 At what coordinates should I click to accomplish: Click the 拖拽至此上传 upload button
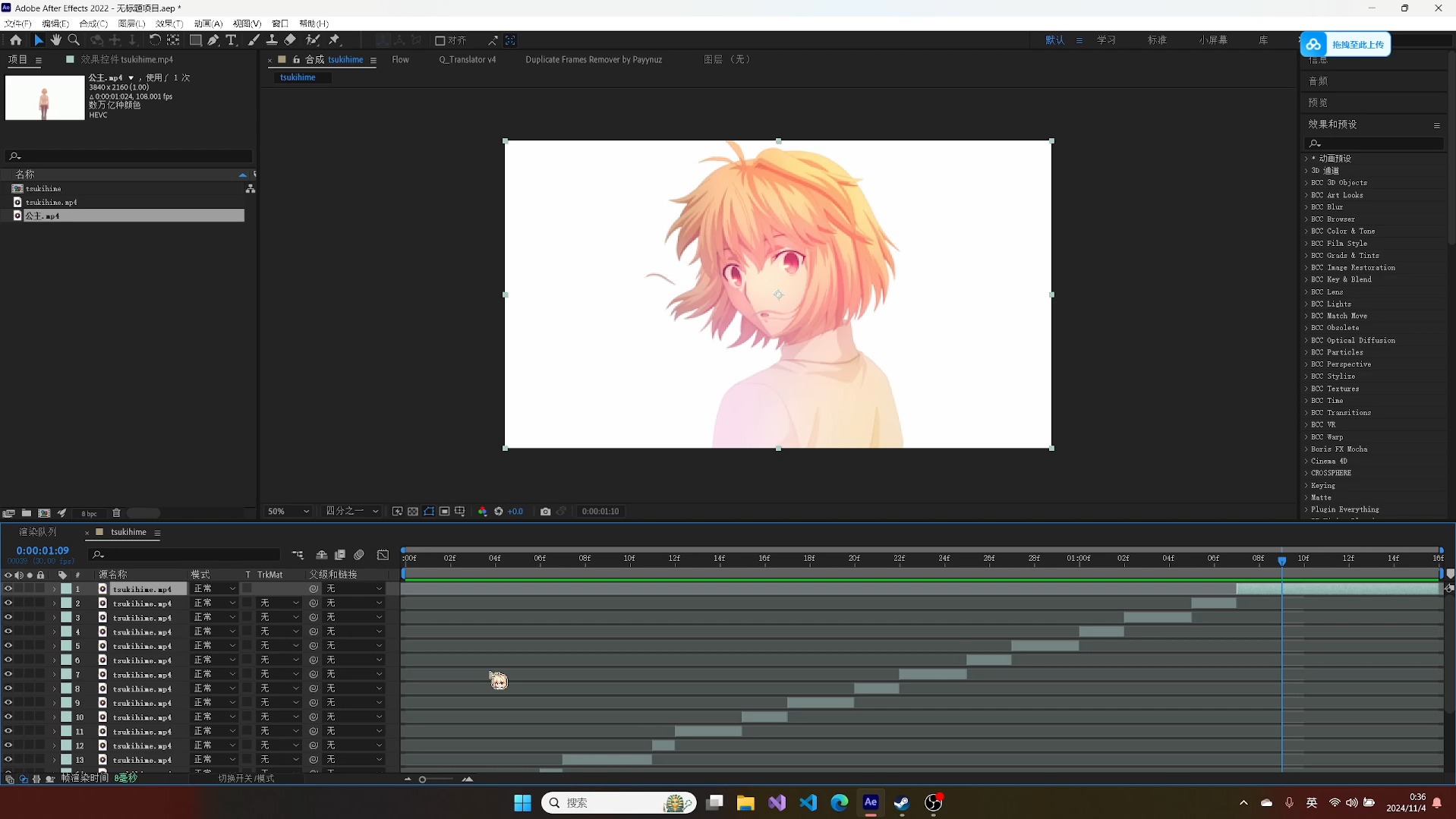[x=1345, y=44]
